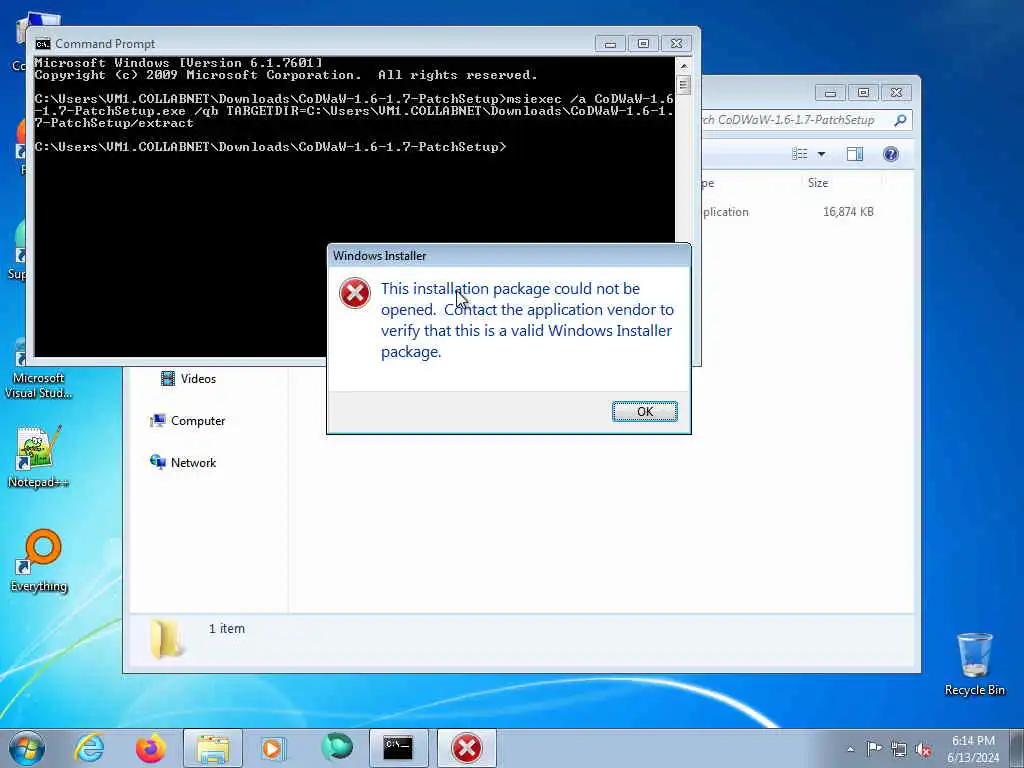Open the Windows Start menu
The width and height of the screenshot is (1024, 768).
click(27, 748)
